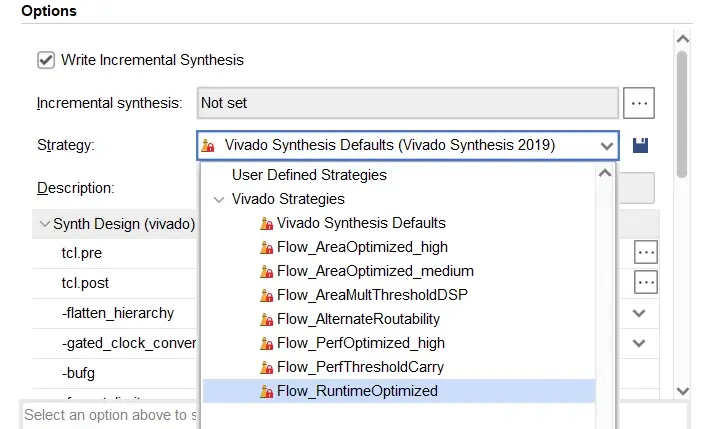Collapse the Vivado Strategies group
The image size is (704, 429).
tap(219, 199)
